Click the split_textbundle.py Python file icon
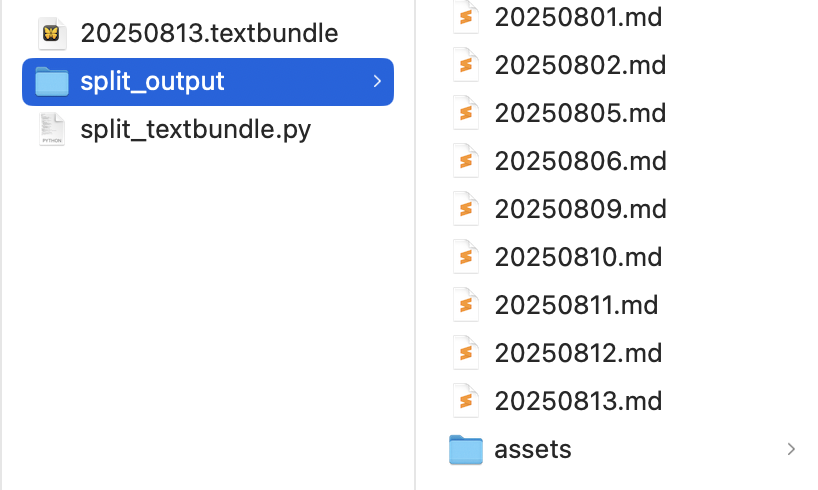The image size is (818, 490). [52, 129]
